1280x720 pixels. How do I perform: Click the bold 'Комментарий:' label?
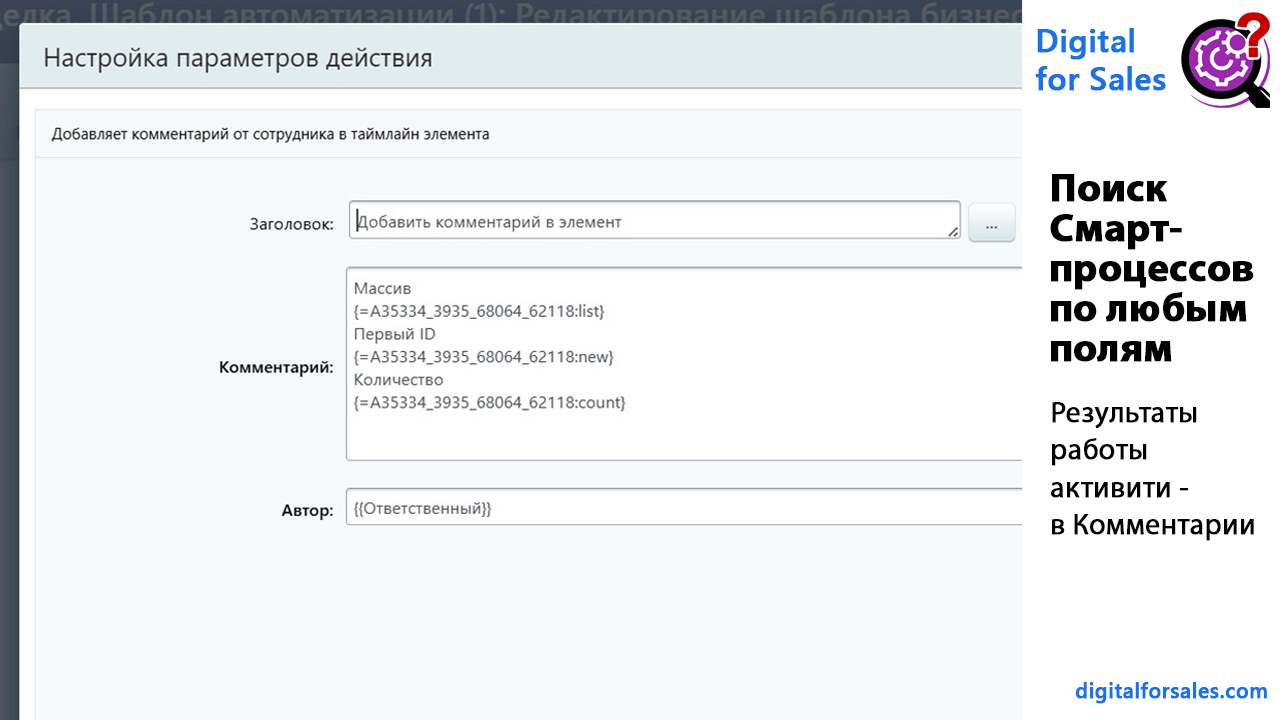pyautogui.click(x=276, y=368)
